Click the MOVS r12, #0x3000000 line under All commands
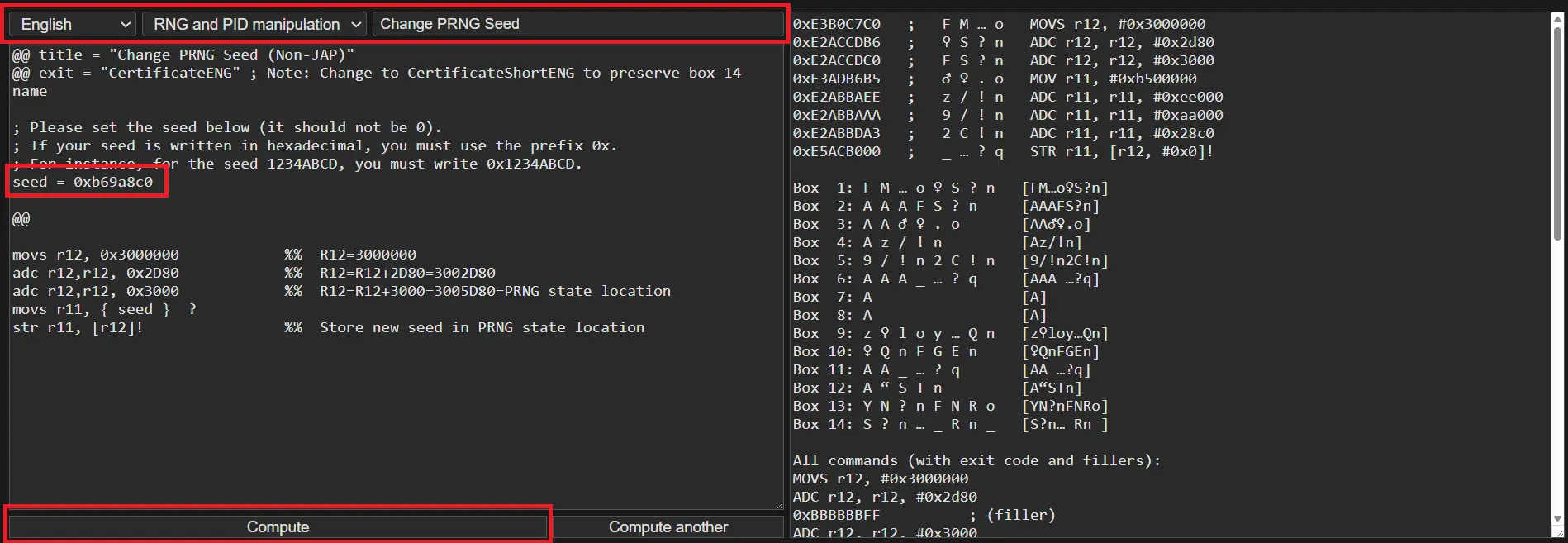The image size is (1568, 543). (880, 479)
